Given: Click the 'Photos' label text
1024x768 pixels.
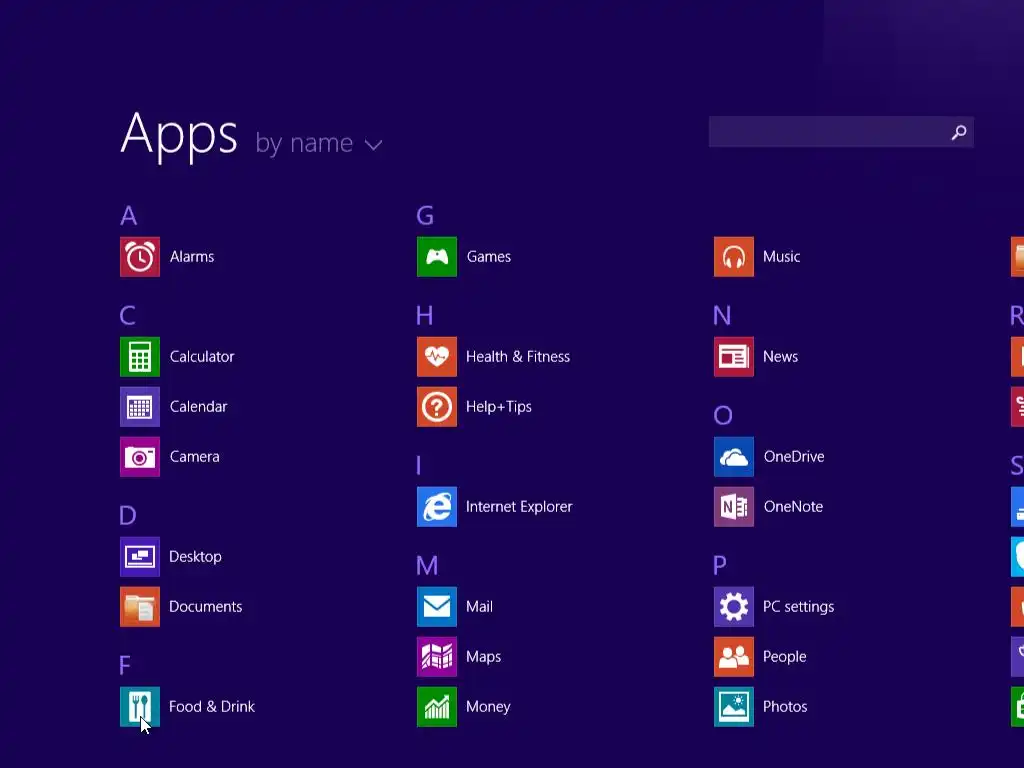Looking at the screenshot, I should 786,707.
